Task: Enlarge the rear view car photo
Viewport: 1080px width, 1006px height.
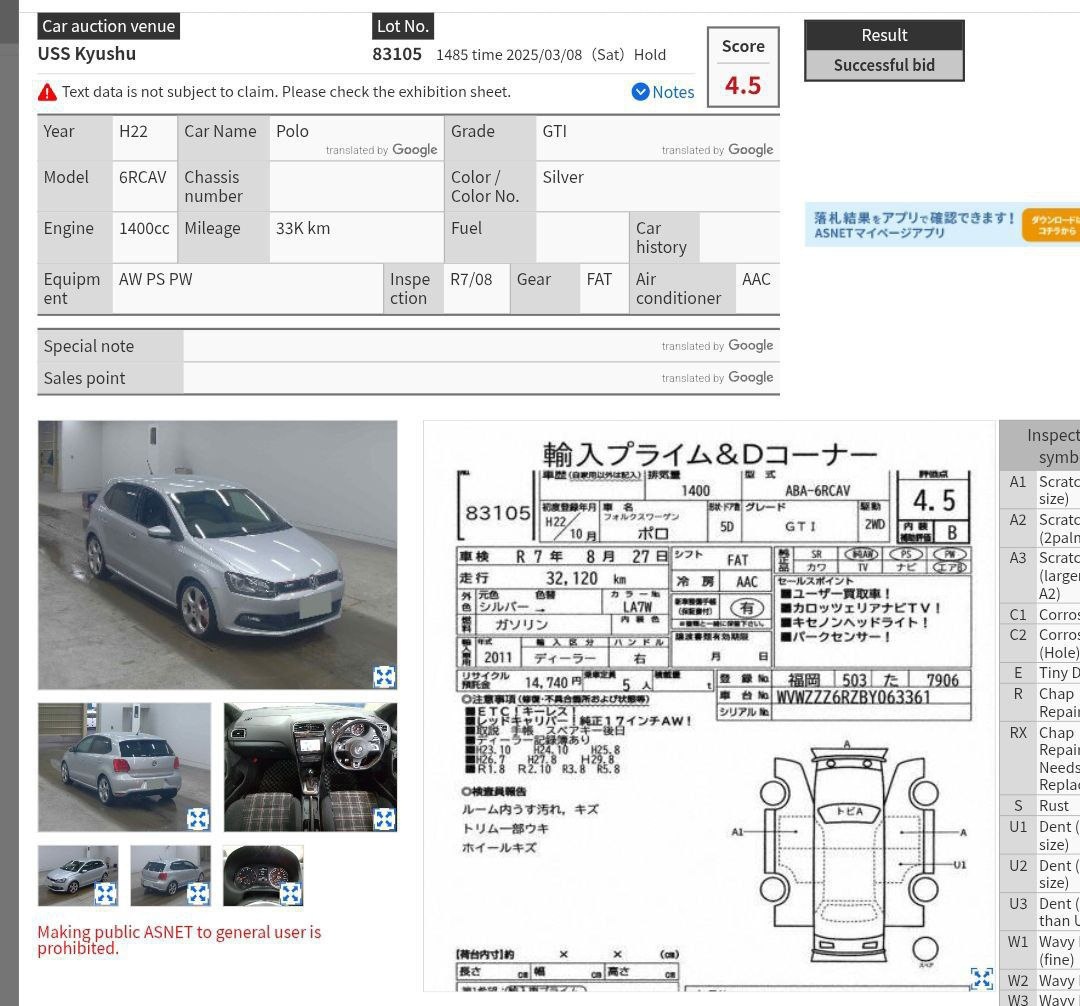Action: (198, 819)
